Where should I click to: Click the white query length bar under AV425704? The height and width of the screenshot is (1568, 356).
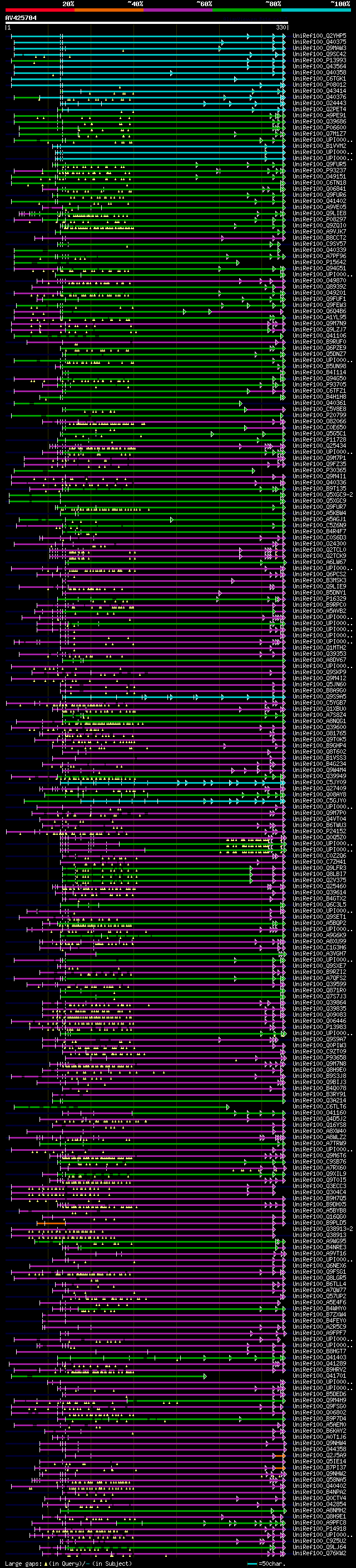tap(147, 23)
